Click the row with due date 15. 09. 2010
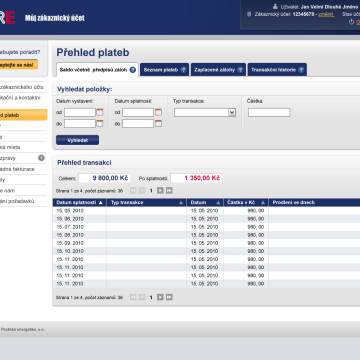This screenshot has height=360, width=360. point(206,243)
